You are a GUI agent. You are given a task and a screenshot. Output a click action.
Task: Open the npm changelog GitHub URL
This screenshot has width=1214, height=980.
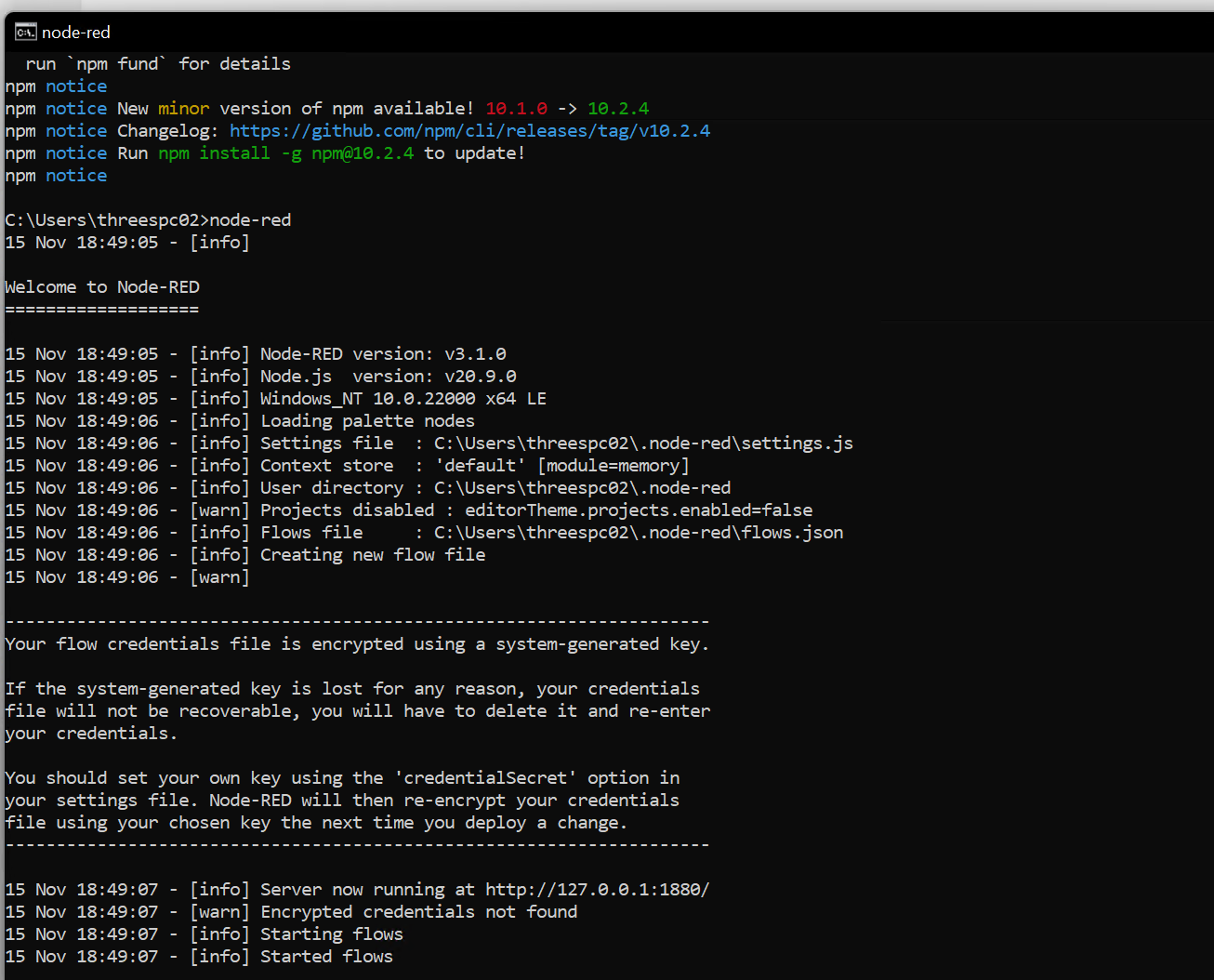[469, 131]
